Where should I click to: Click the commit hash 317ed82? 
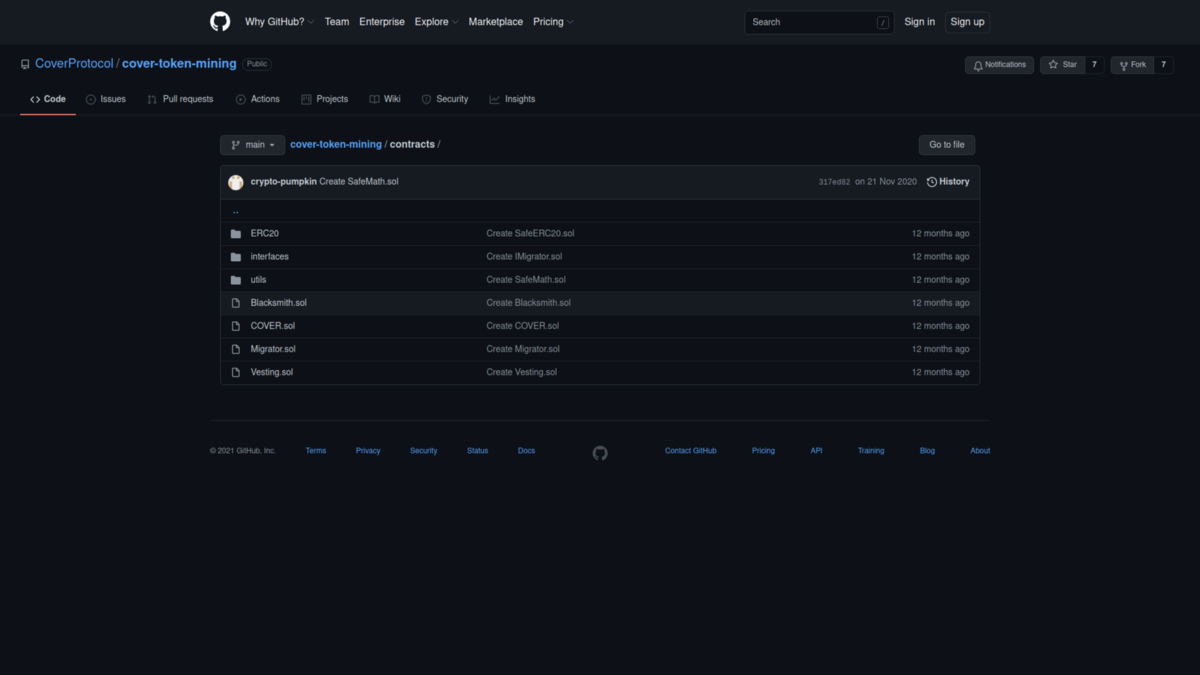834,182
